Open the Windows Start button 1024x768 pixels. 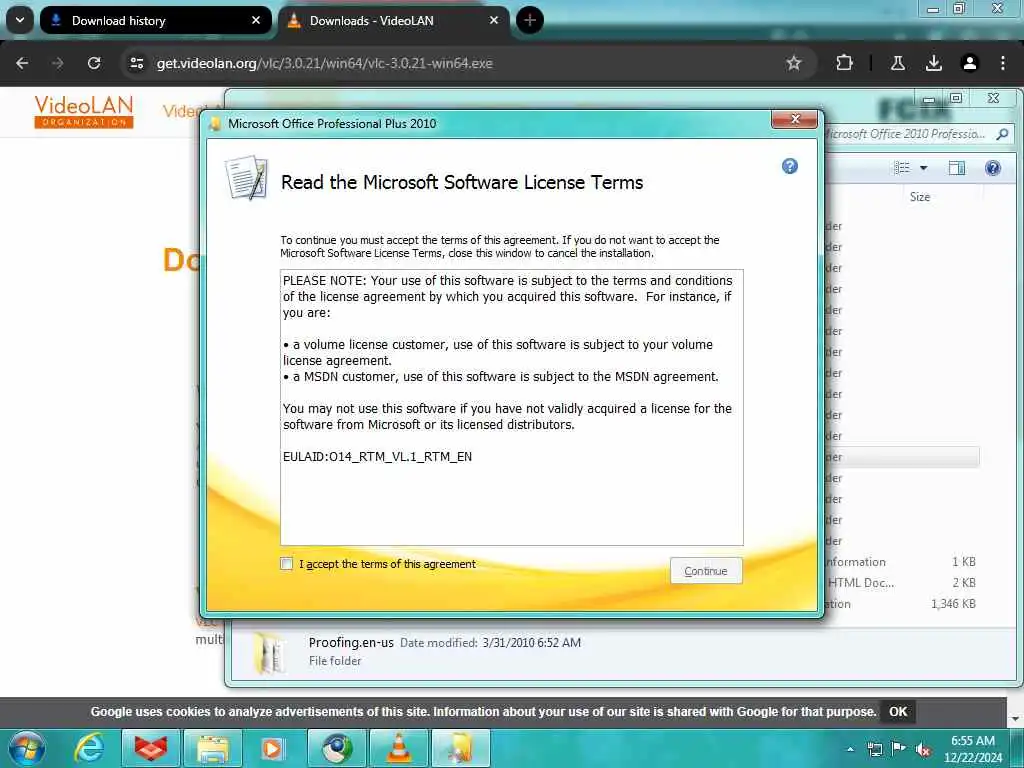26,748
